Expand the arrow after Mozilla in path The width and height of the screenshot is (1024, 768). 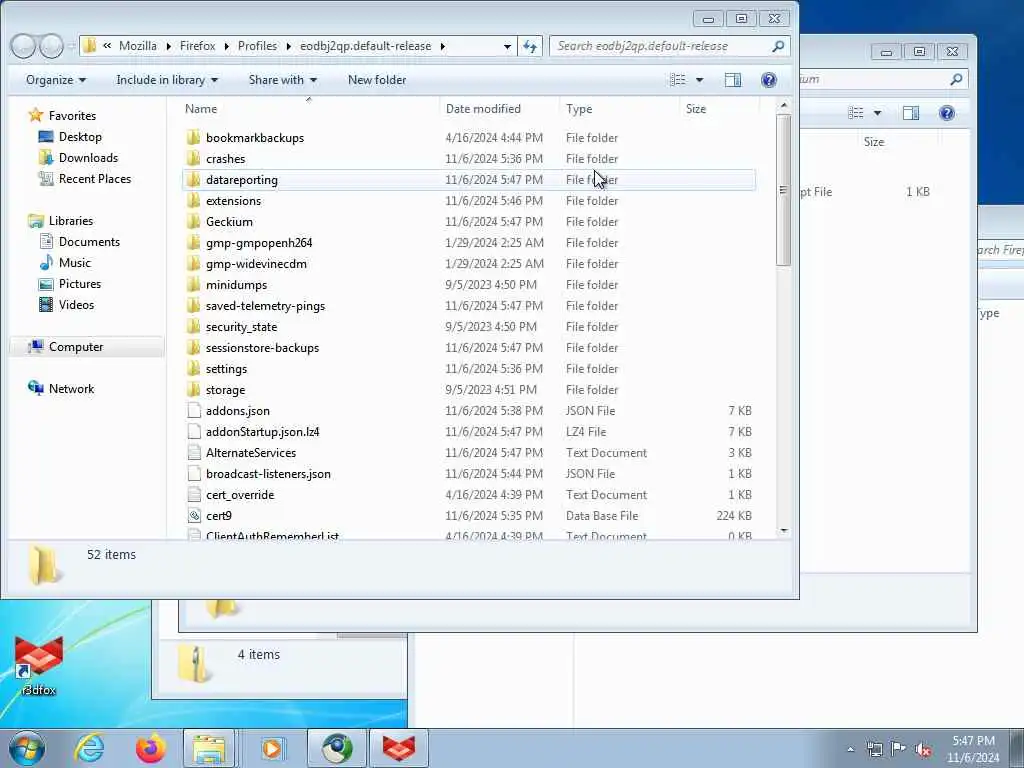[x=168, y=46]
